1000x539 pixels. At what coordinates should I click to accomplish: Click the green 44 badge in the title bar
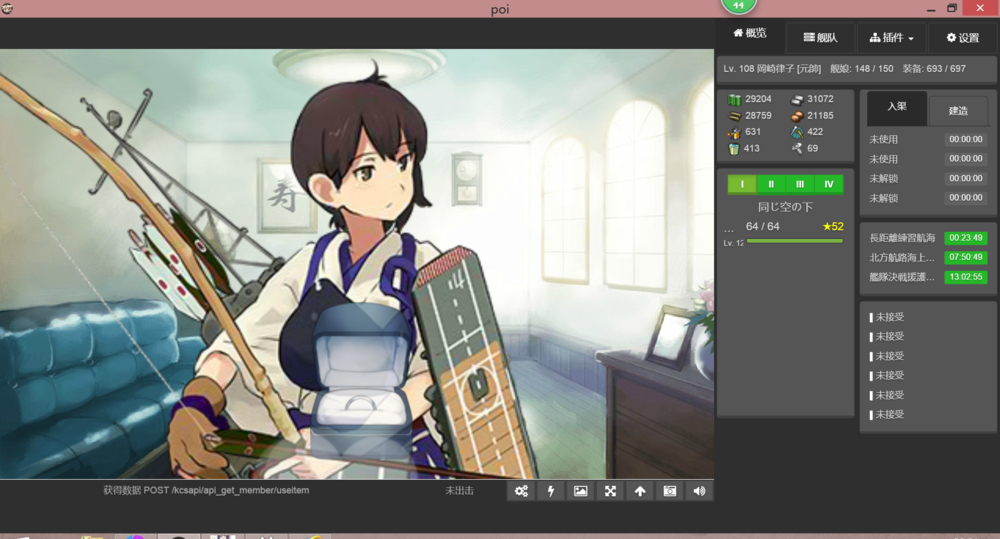pos(739,5)
